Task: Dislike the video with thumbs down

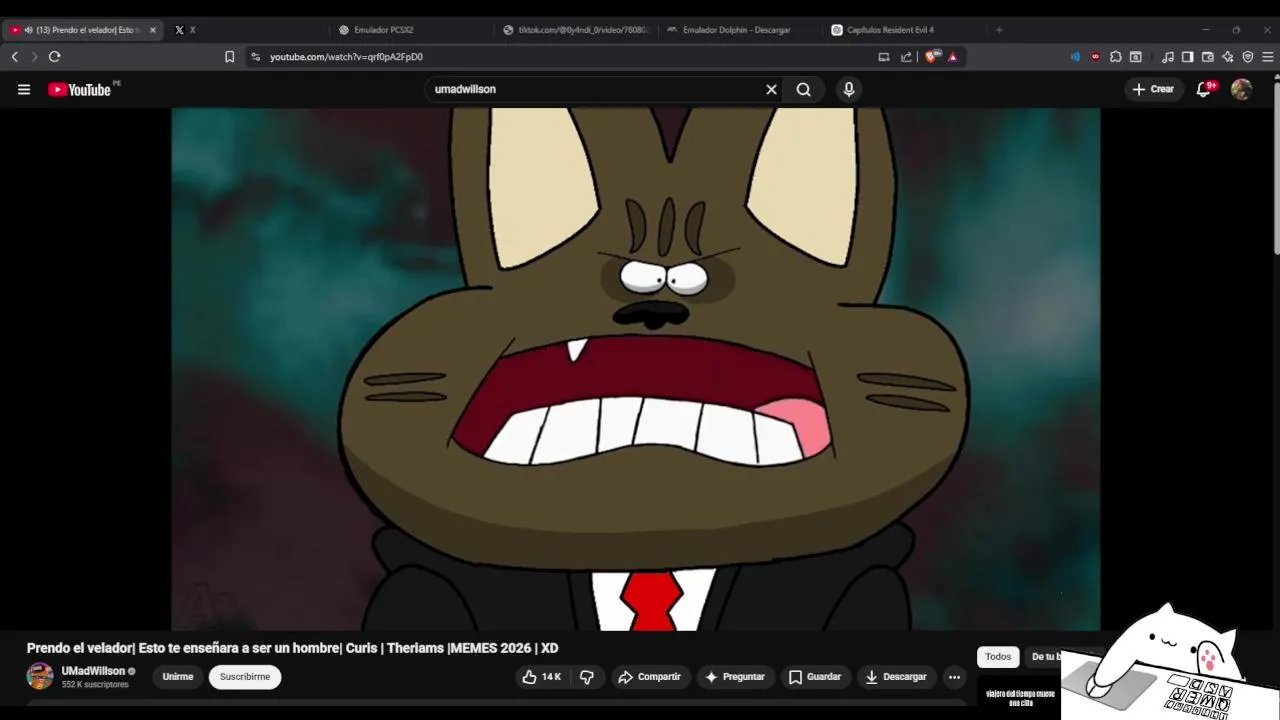Action: [x=587, y=677]
